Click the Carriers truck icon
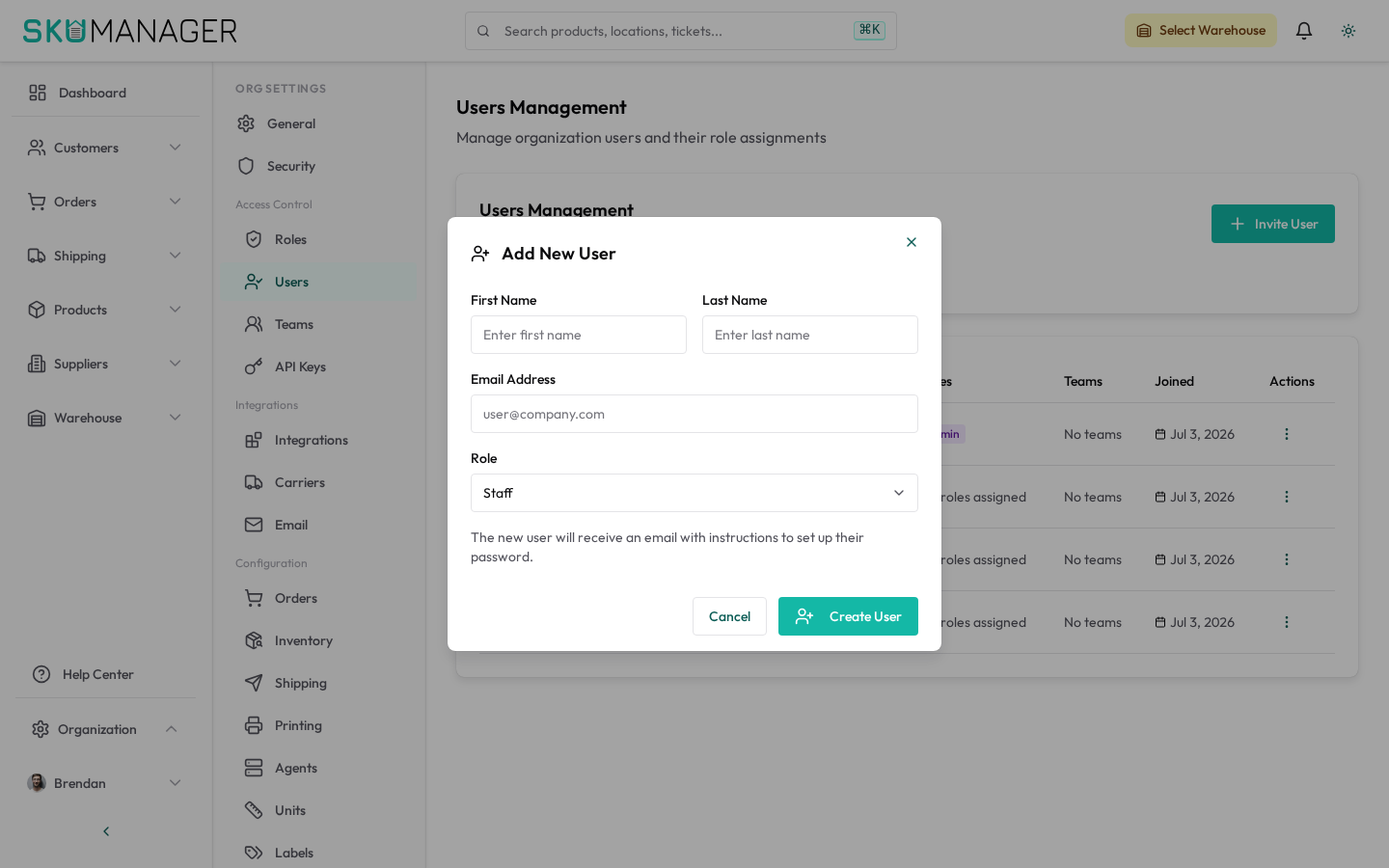Image resolution: width=1389 pixels, height=868 pixels. 254,482
